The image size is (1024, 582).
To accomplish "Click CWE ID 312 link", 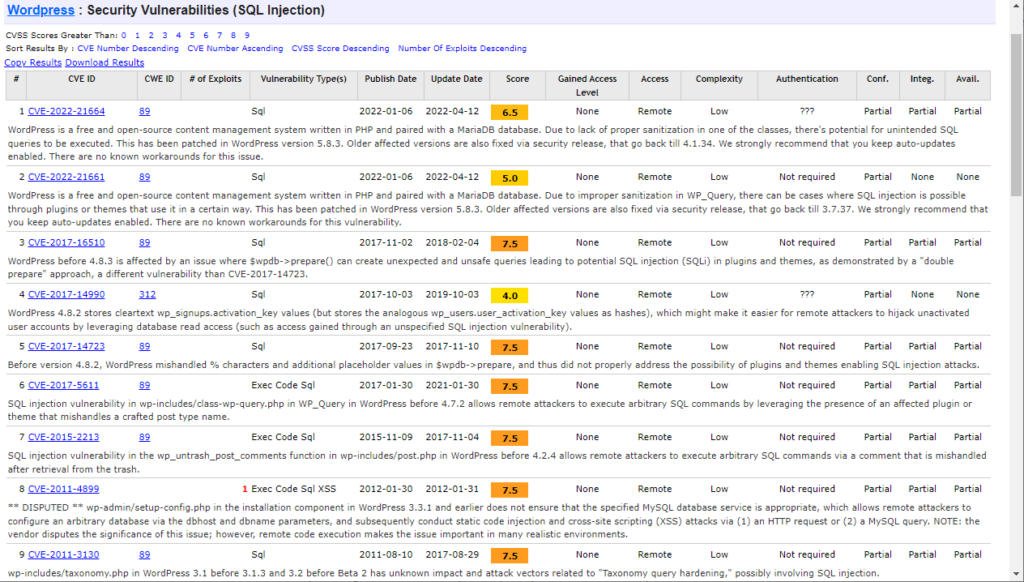I will 147,295.
